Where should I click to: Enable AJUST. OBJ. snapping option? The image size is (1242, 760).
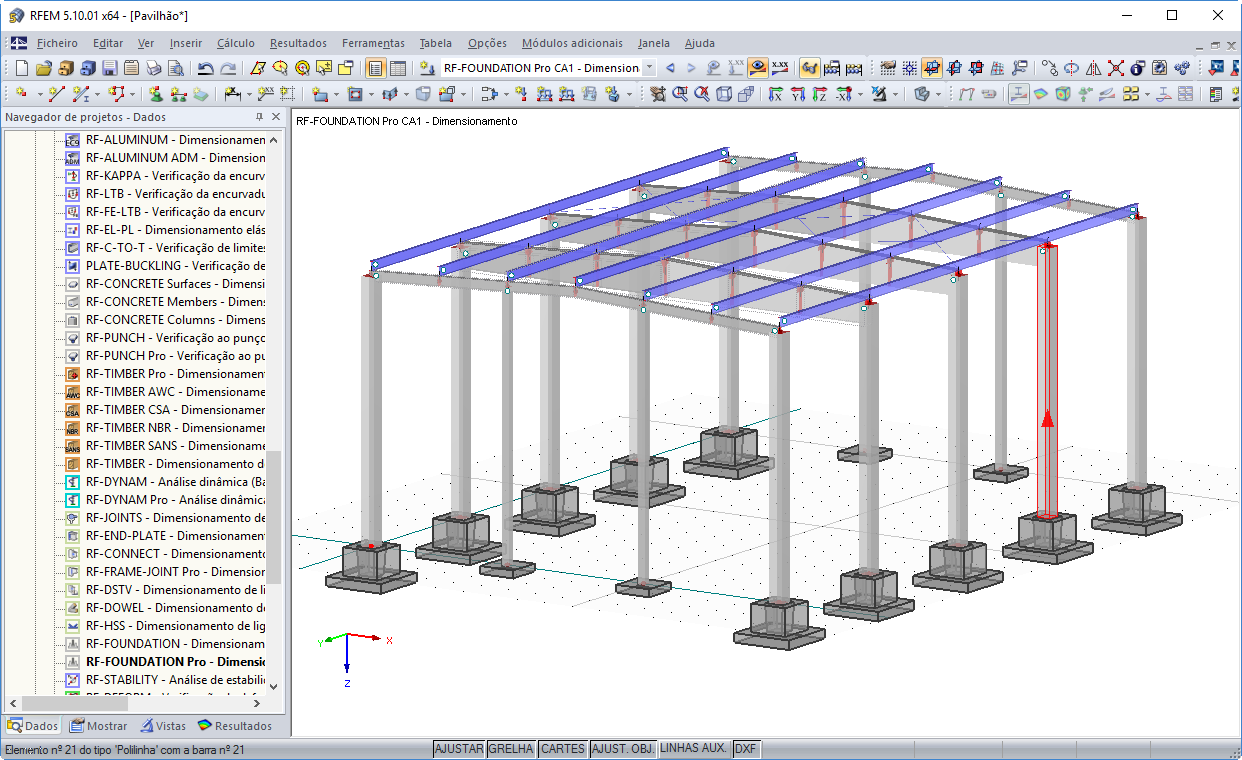coord(622,748)
